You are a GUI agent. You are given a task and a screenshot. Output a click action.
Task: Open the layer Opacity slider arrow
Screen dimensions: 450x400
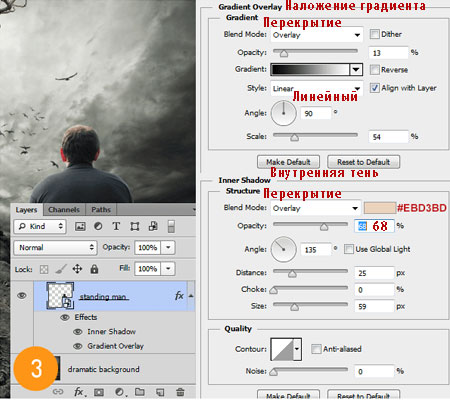(x=168, y=248)
